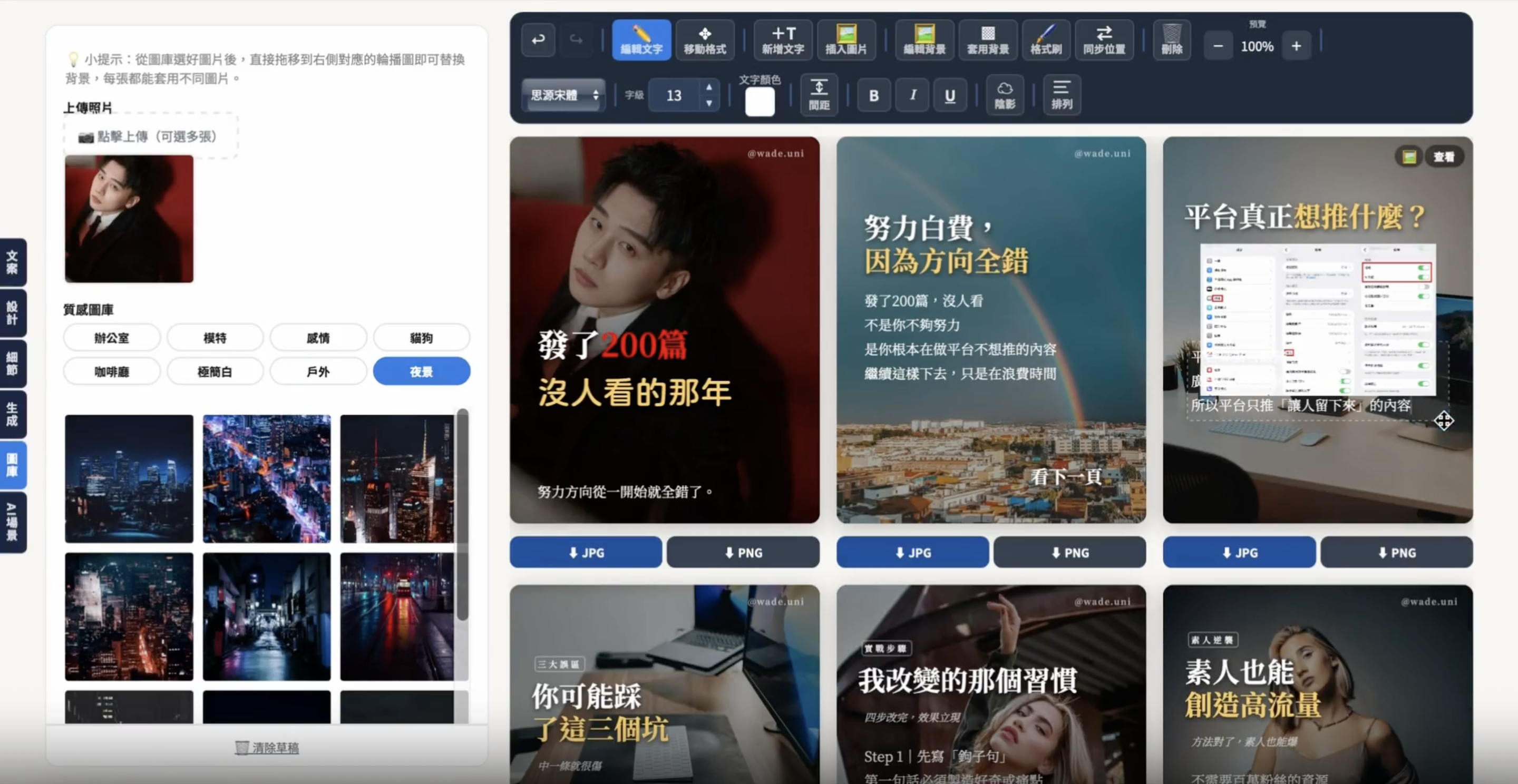Click 插入圖片 insert image icon
Image resolution: width=1518 pixels, height=784 pixels.
point(846,40)
